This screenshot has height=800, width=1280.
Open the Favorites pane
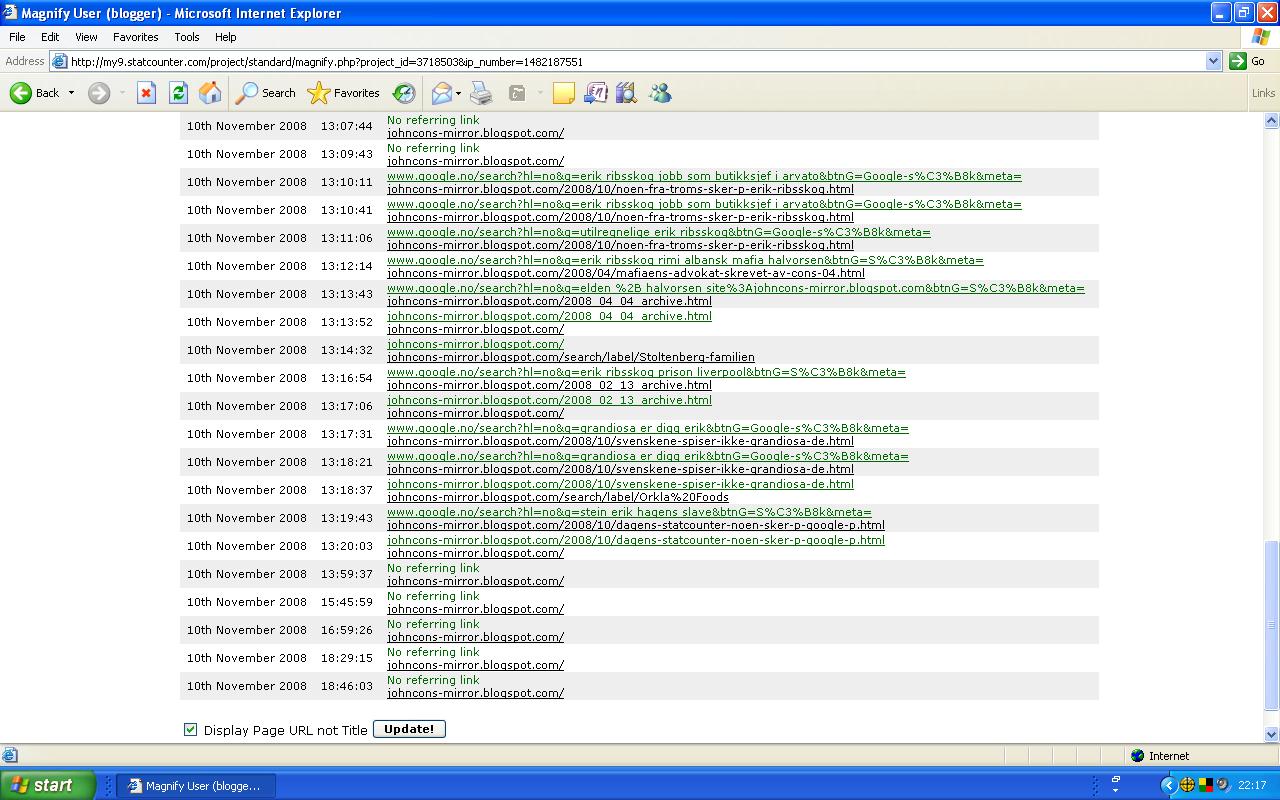(343, 93)
